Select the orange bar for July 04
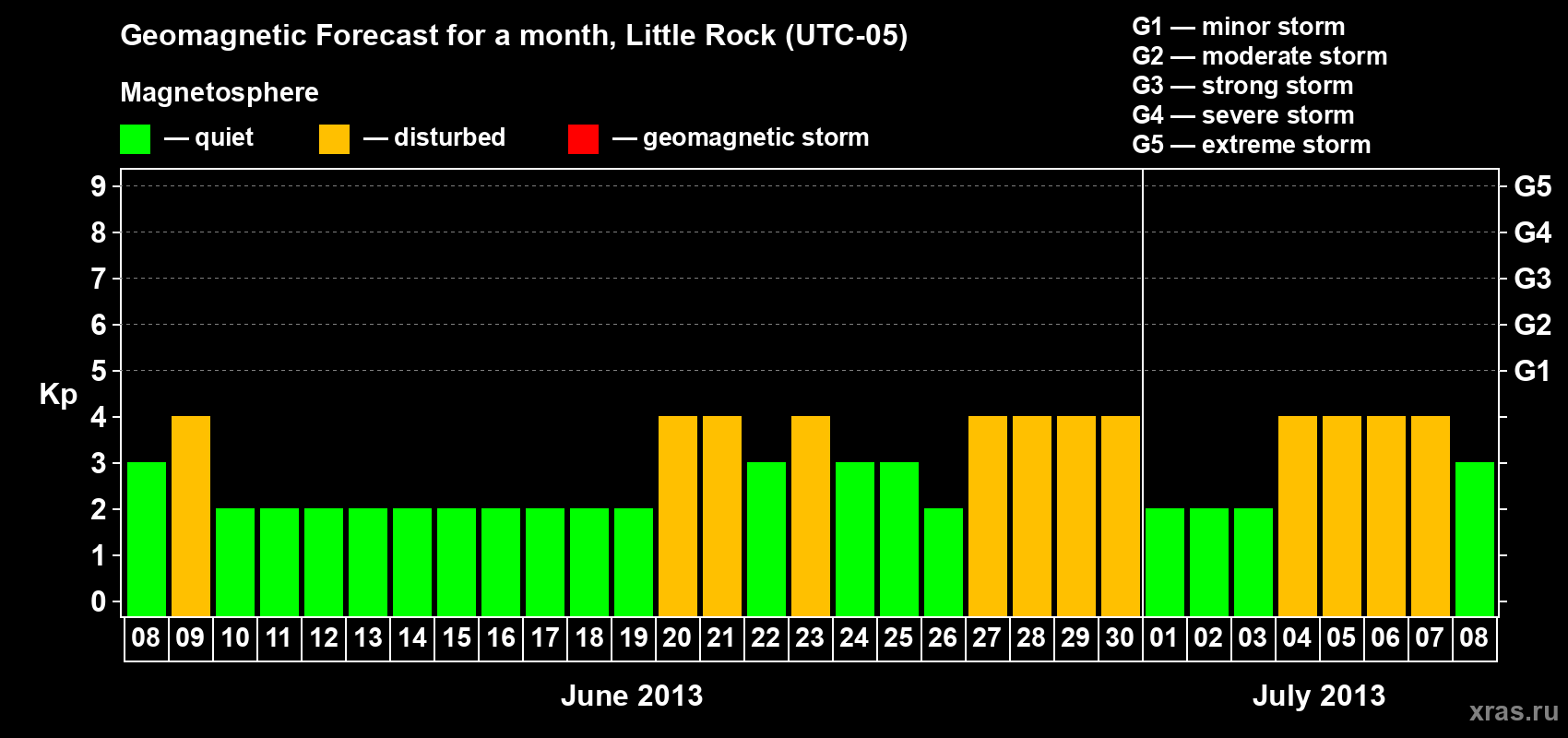This screenshot has height=738, width=1568. (1298, 516)
